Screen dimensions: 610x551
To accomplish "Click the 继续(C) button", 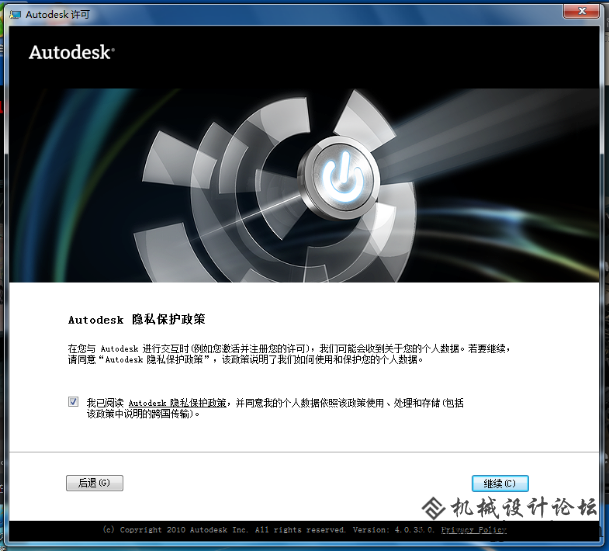I will pos(500,483).
